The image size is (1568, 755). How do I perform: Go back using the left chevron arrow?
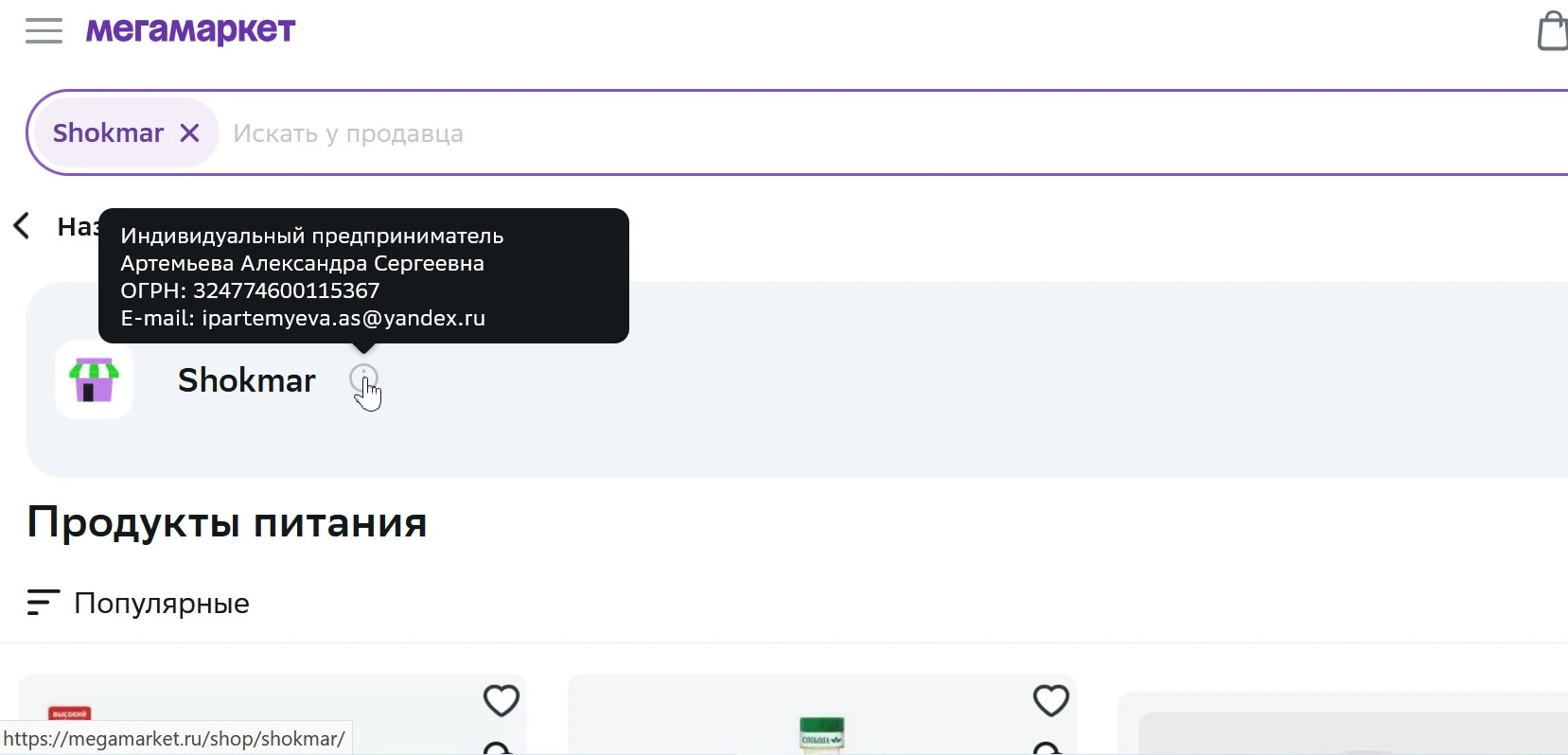click(22, 226)
